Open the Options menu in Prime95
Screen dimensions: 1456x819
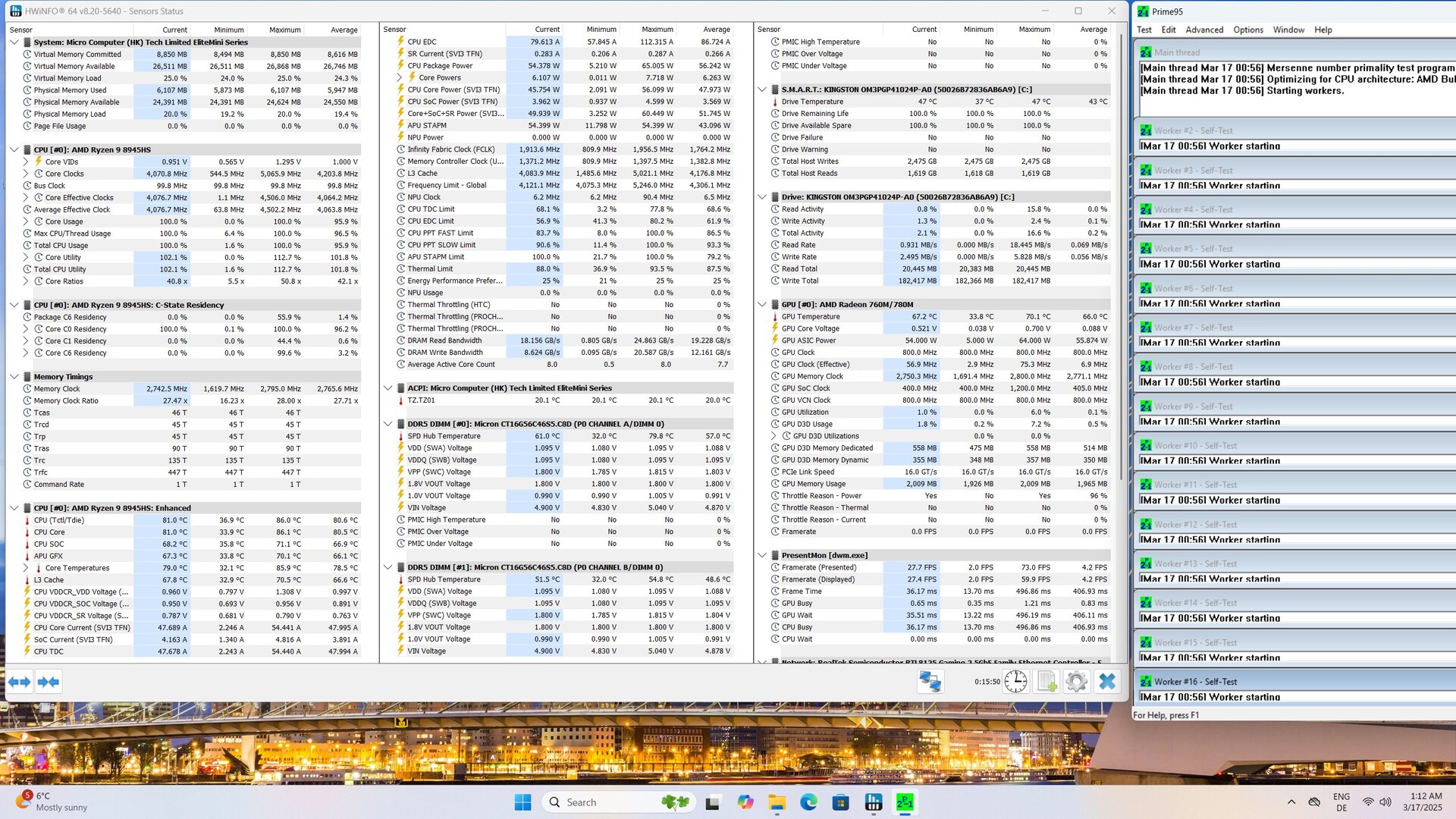[1247, 30]
